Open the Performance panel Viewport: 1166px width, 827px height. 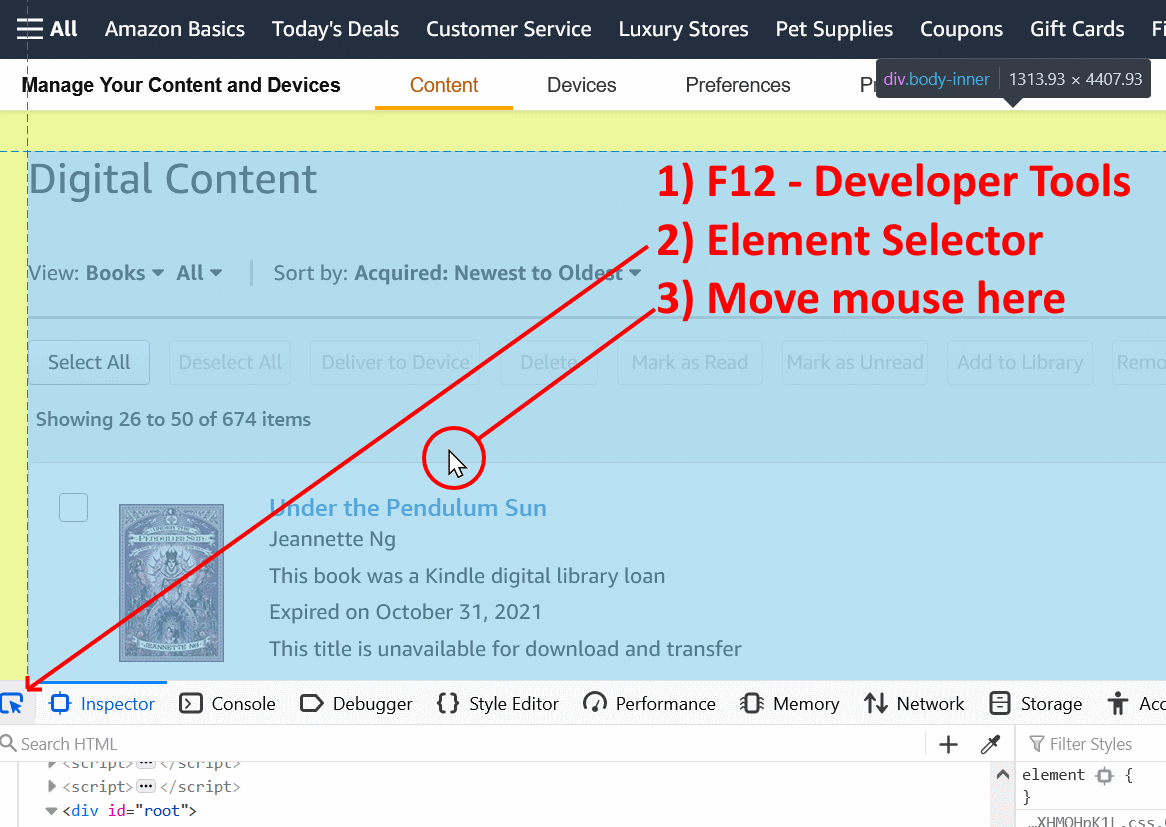point(649,703)
